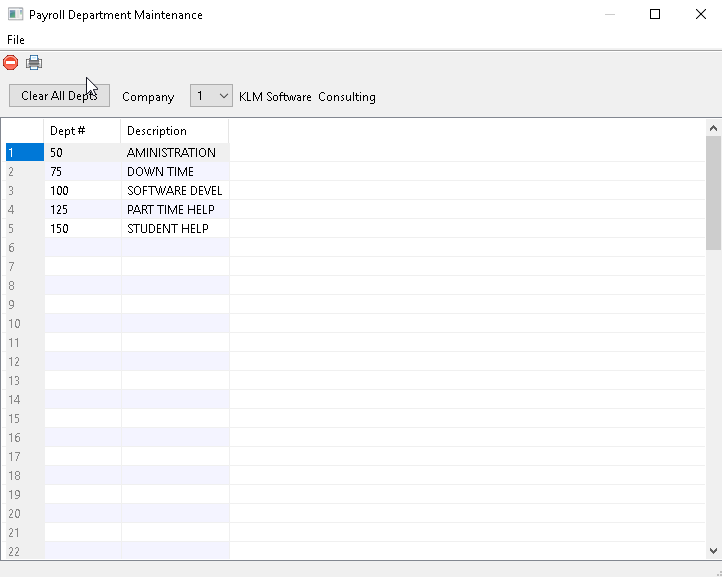The height and width of the screenshot is (577, 722).
Task: Select row header 15
Action: pyautogui.click(x=25, y=419)
